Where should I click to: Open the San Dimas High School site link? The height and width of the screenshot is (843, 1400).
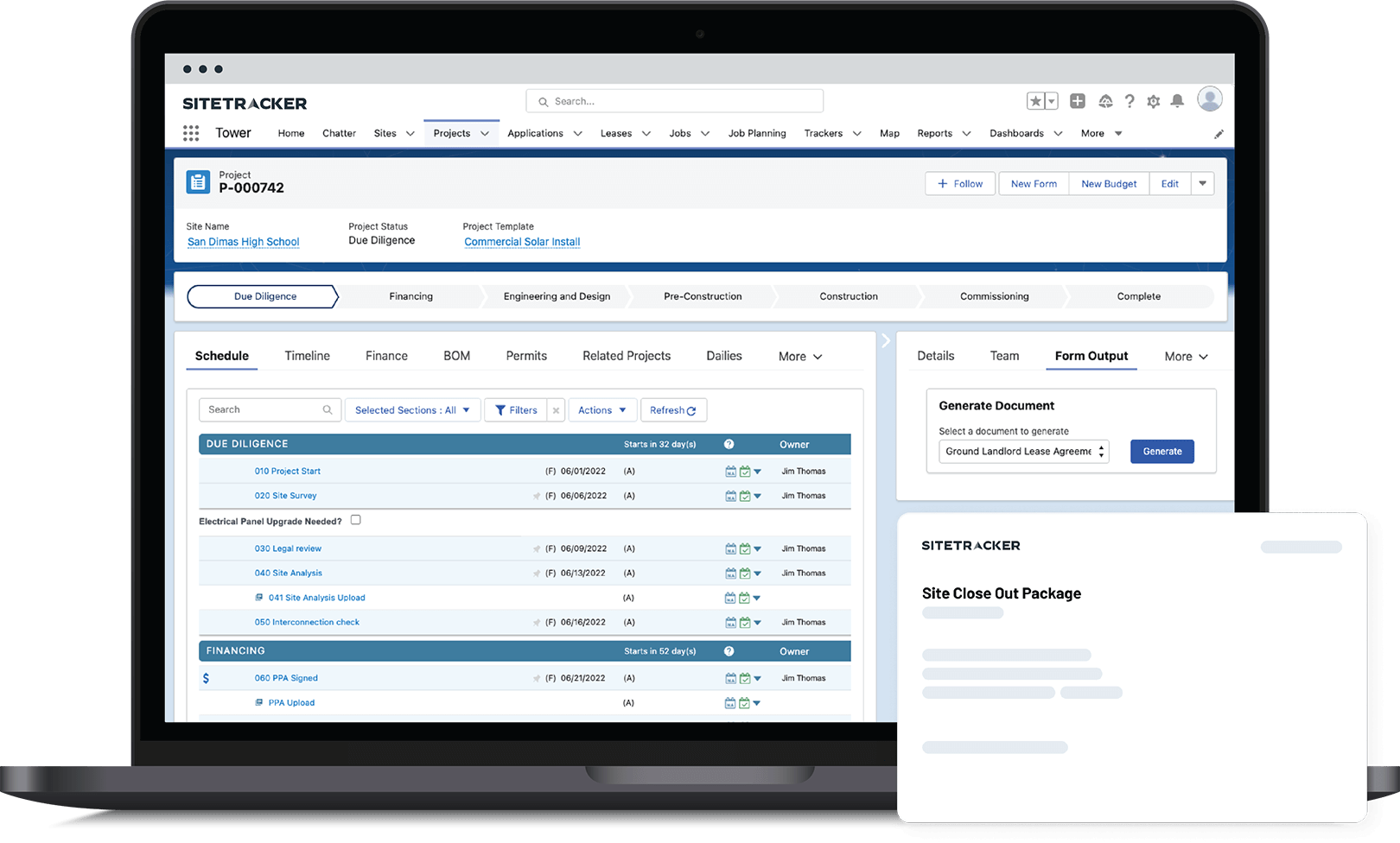(x=243, y=242)
